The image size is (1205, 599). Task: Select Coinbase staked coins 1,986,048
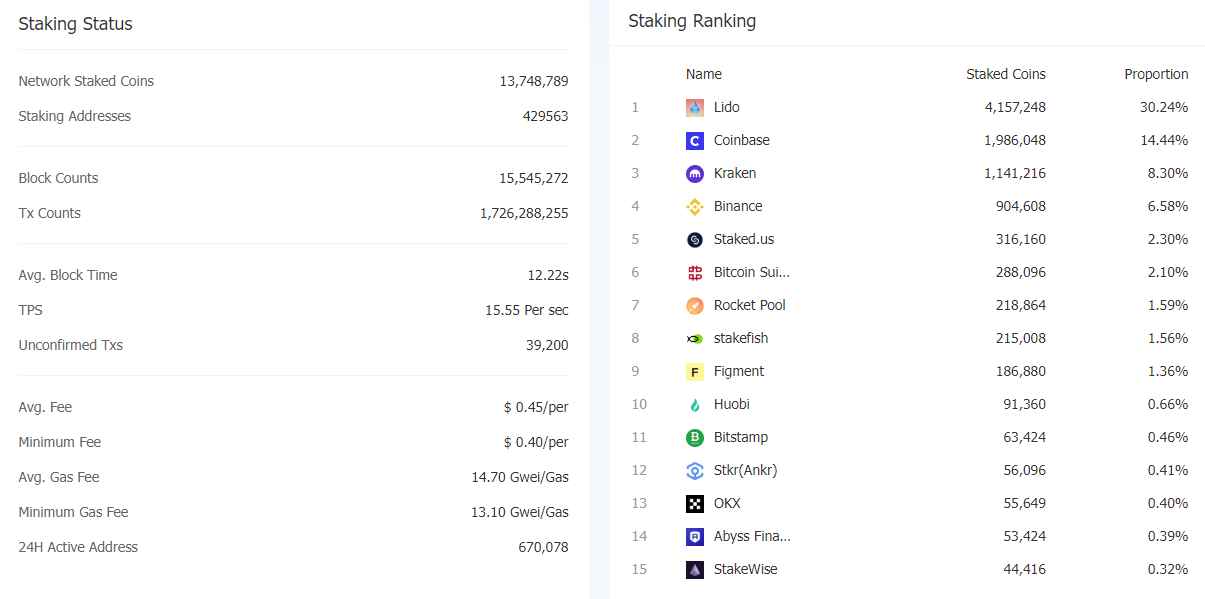pyautogui.click(x=1015, y=140)
